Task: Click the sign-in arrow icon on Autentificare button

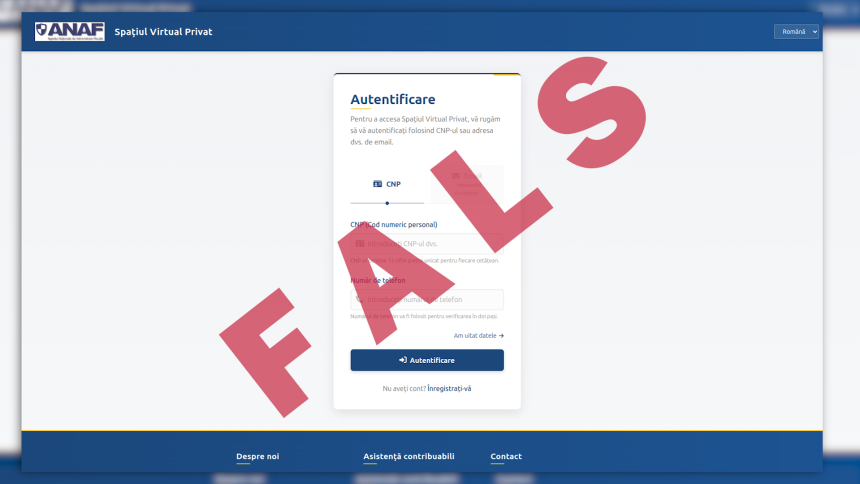Action: coord(403,360)
